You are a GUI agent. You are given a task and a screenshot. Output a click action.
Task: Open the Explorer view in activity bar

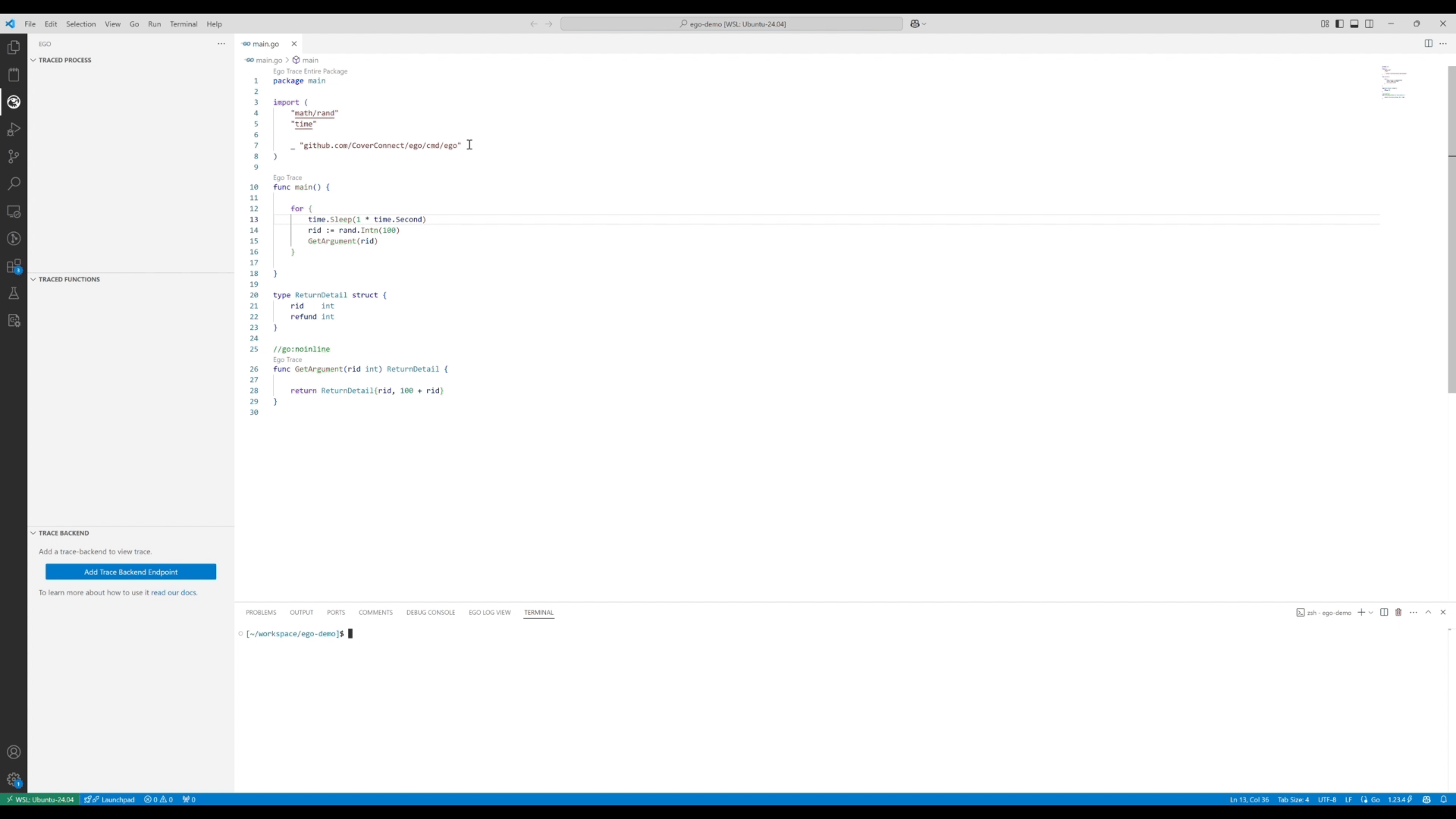click(x=14, y=47)
